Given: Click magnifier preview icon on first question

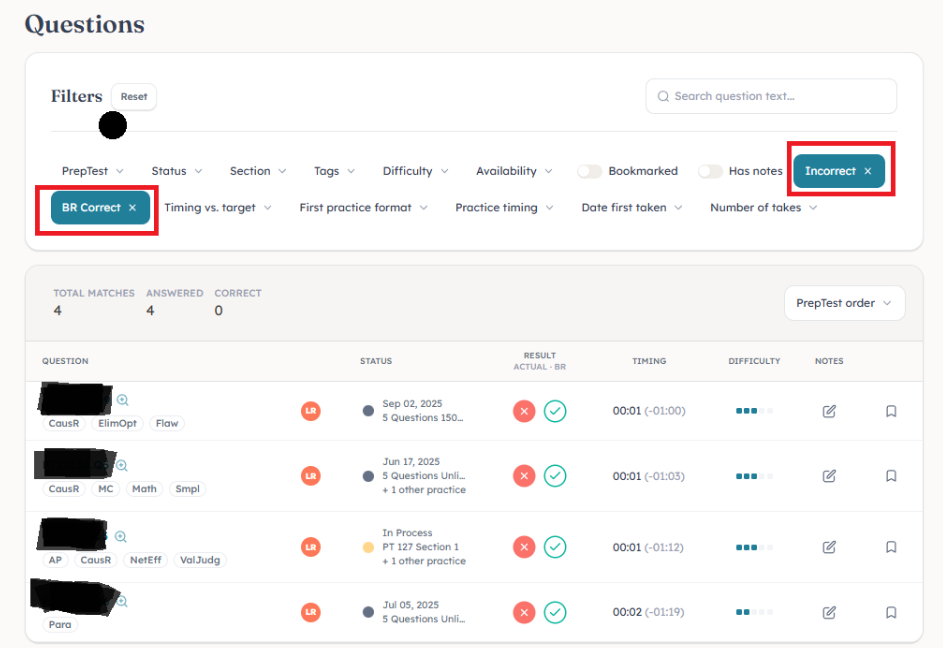Looking at the screenshot, I should (123, 400).
